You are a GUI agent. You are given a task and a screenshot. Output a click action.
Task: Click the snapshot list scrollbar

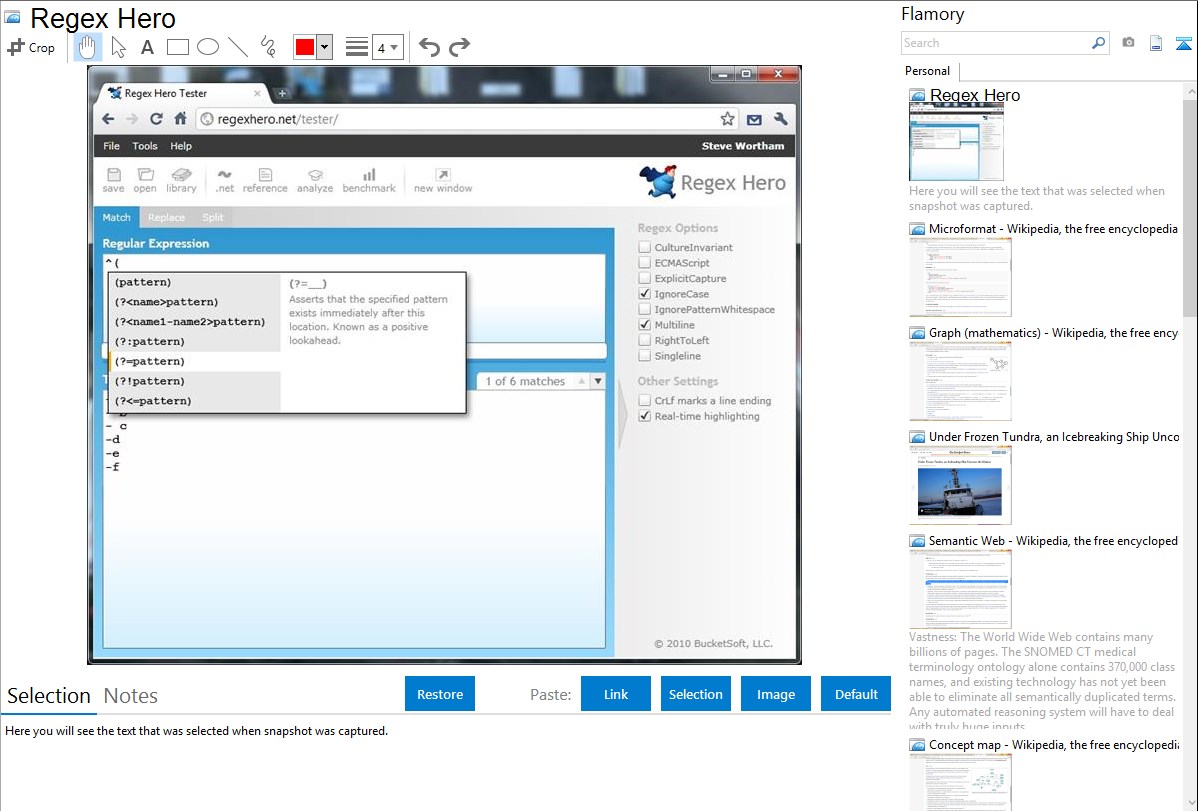(1190, 206)
